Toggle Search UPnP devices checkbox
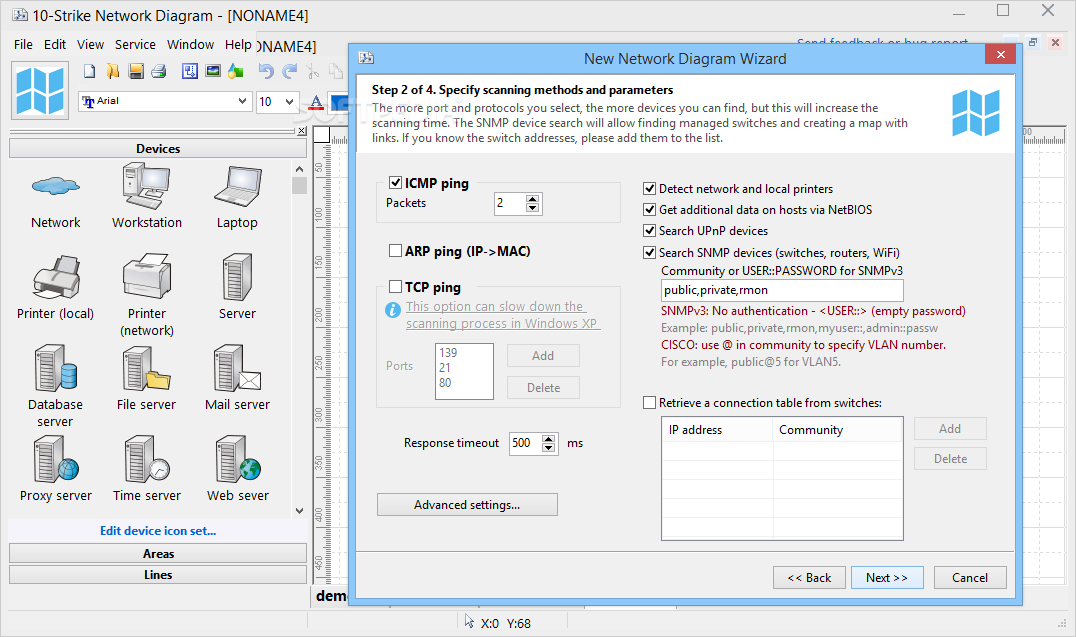 tap(649, 231)
